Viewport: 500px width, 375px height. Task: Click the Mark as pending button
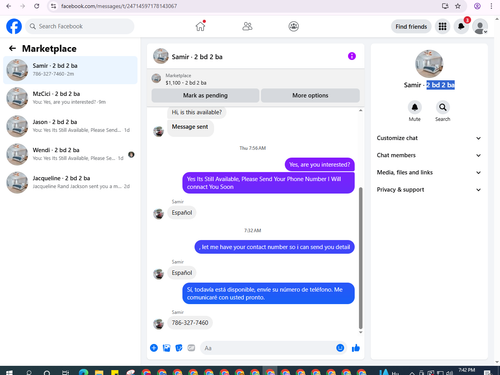pos(205,95)
